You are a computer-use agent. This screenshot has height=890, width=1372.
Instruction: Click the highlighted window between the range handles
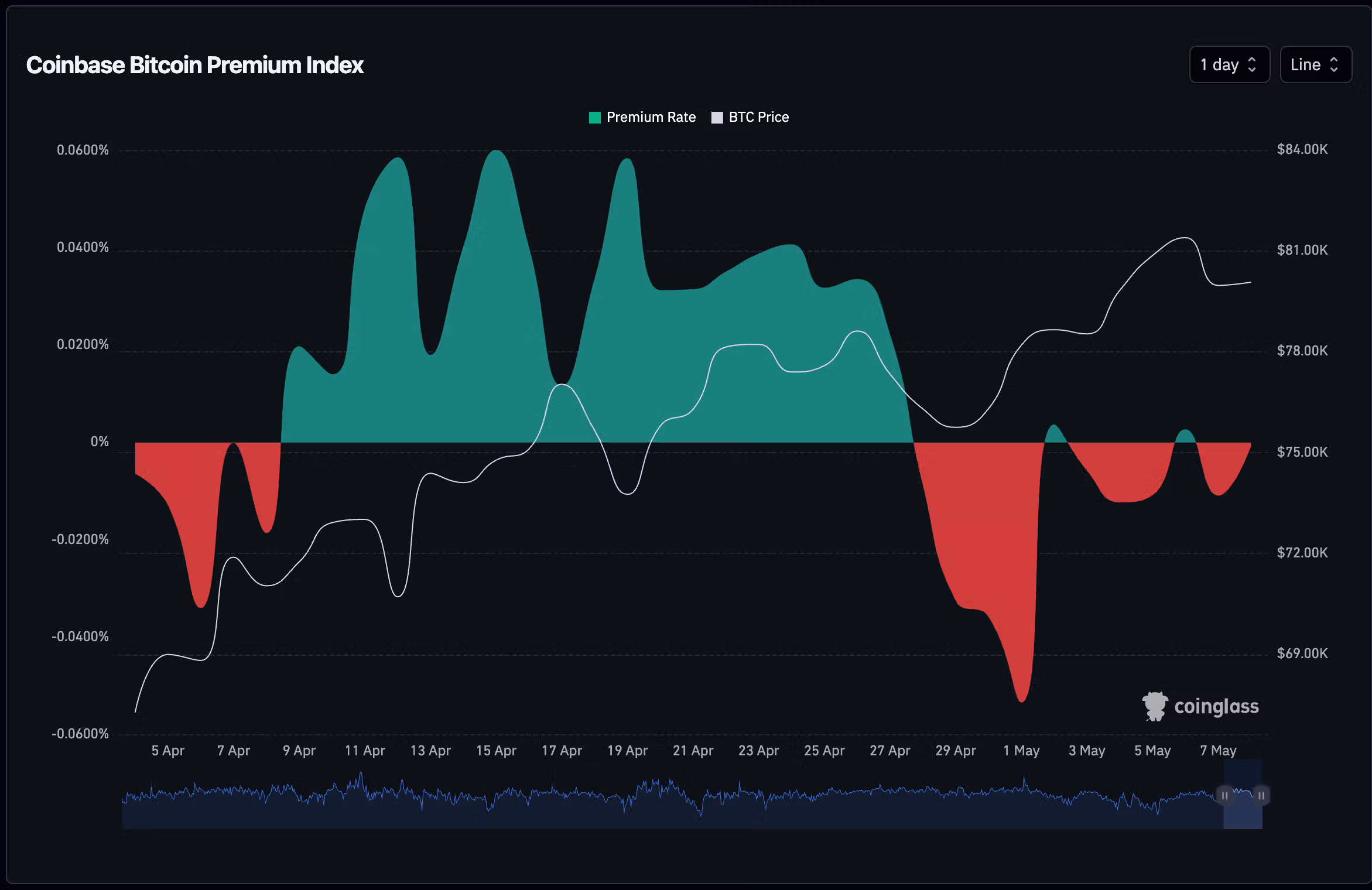coord(1243,794)
